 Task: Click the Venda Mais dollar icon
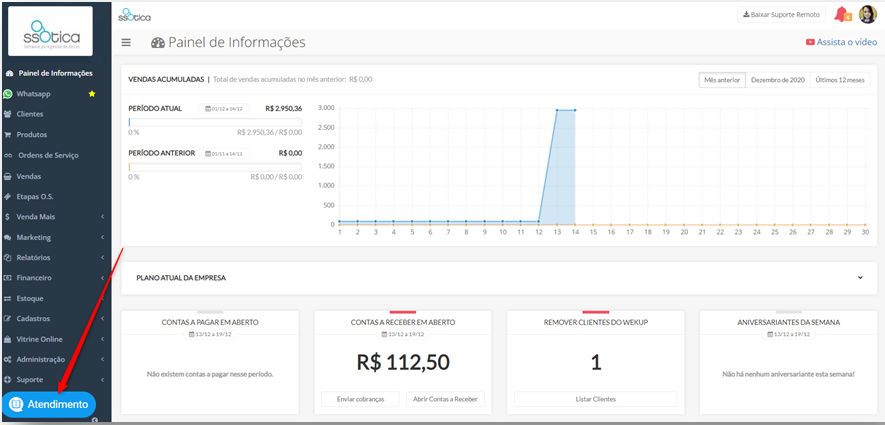7,217
